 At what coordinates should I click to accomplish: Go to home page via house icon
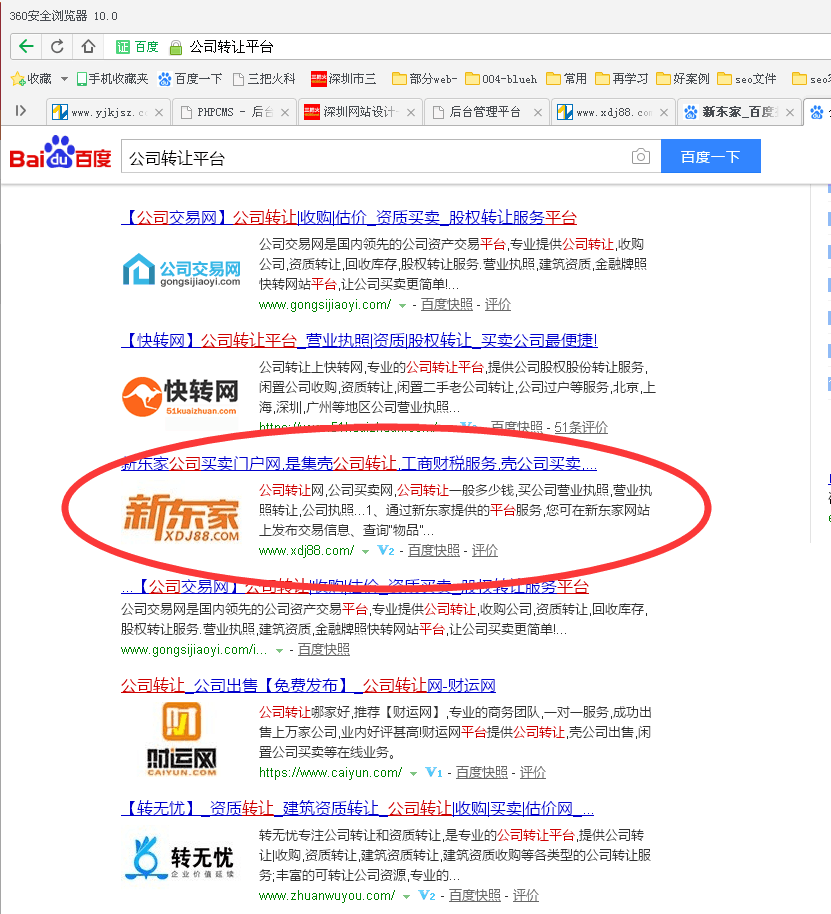coord(88,46)
